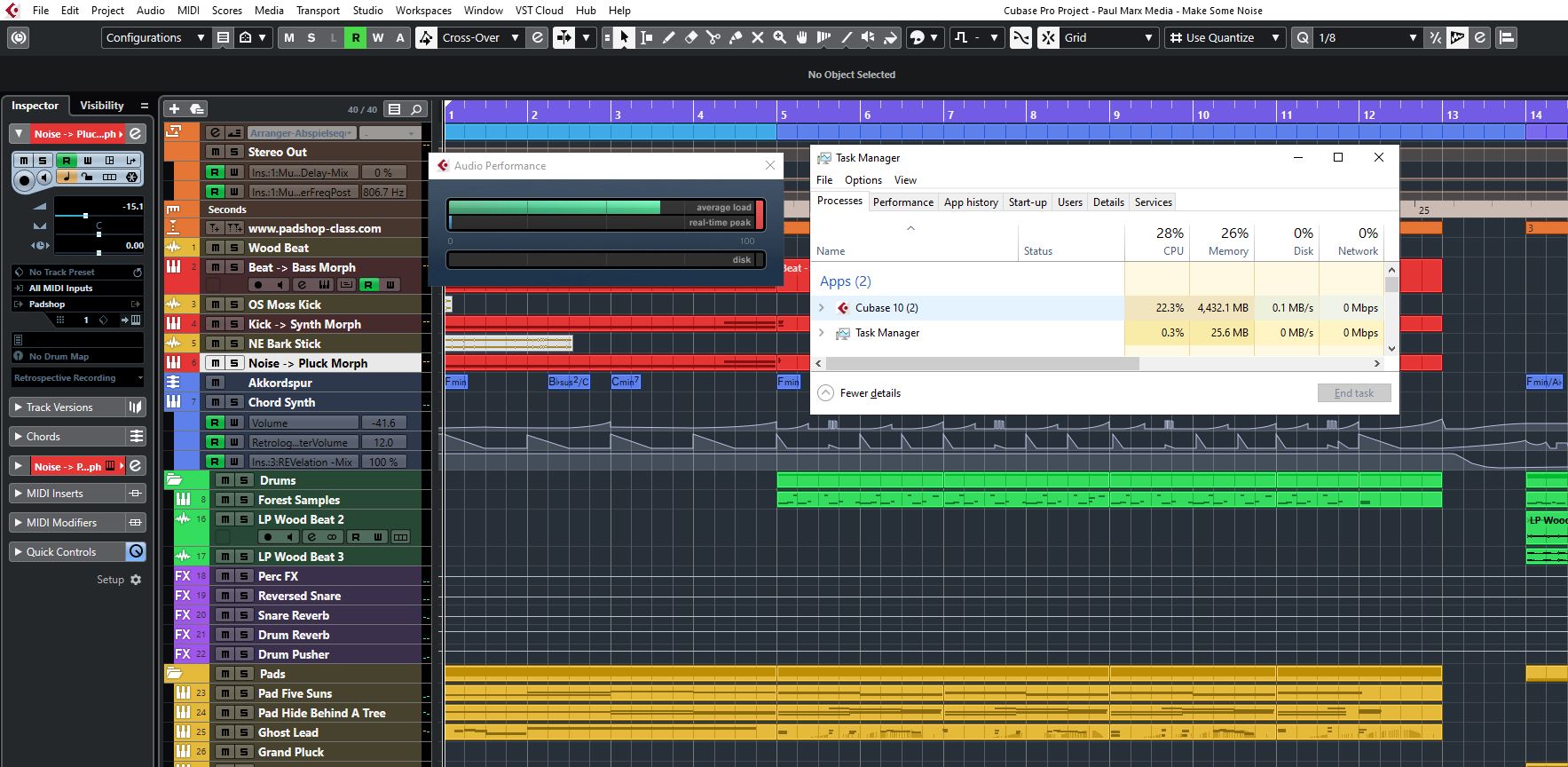Image resolution: width=1568 pixels, height=767 pixels.
Task: Close the Audio Performance window
Action: click(x=770, y=165)
